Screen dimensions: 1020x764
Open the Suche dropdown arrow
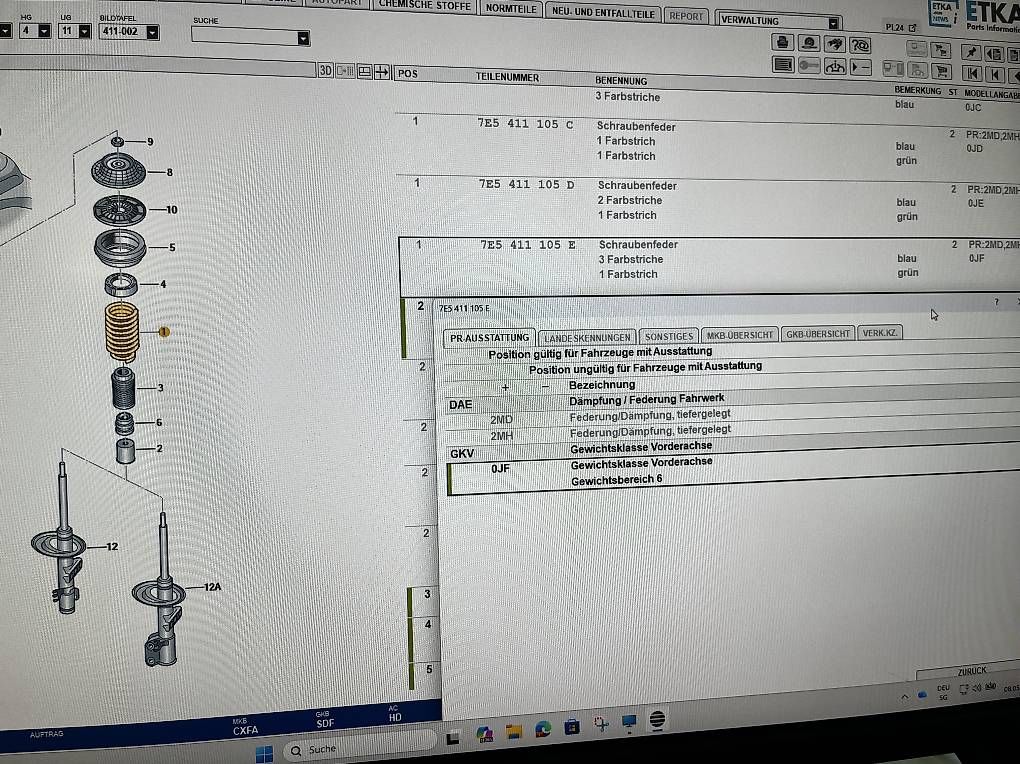click(302, 38)
